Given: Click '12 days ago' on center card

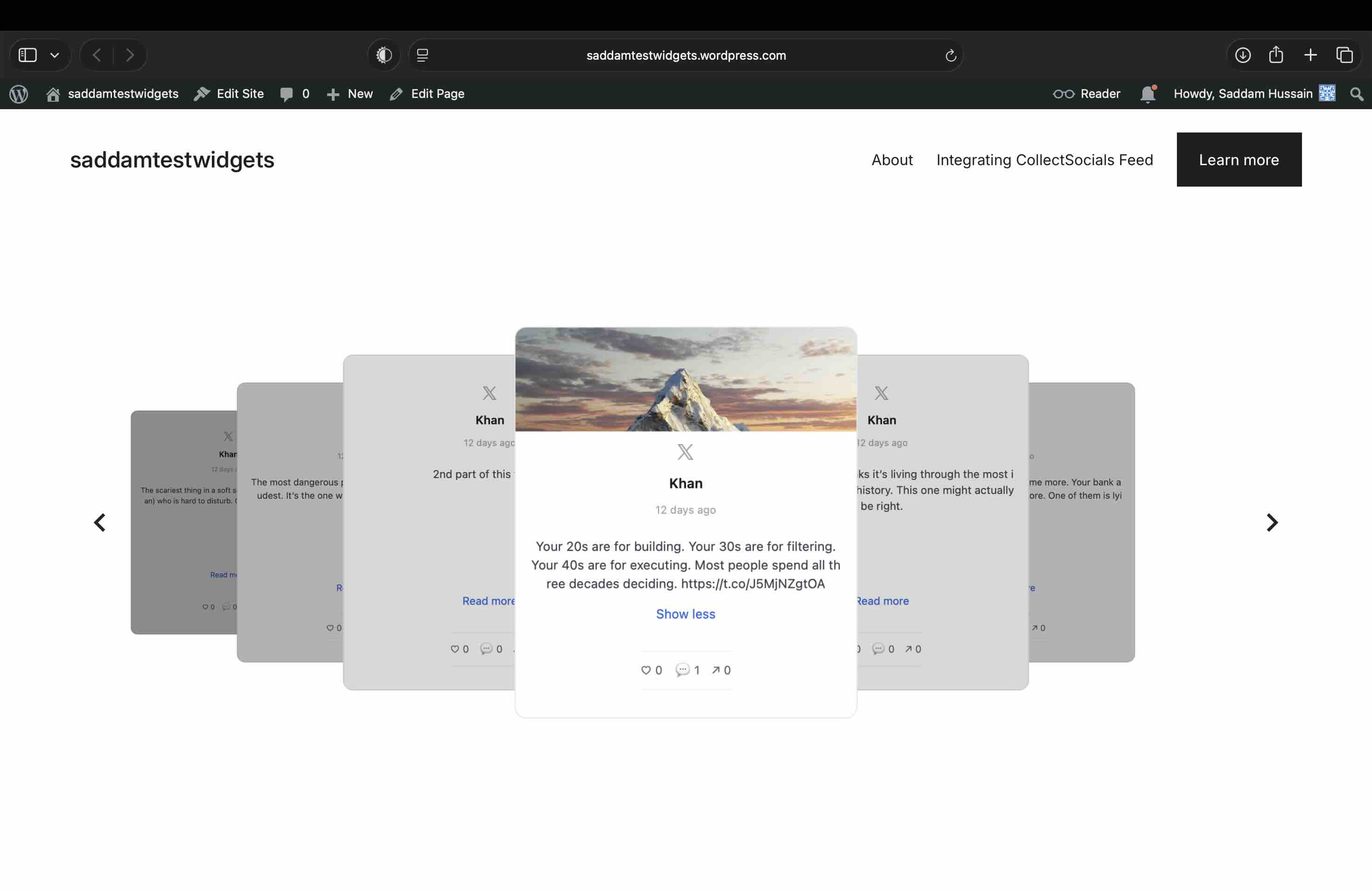Looking at the screenshot, I should pos(686,510).
